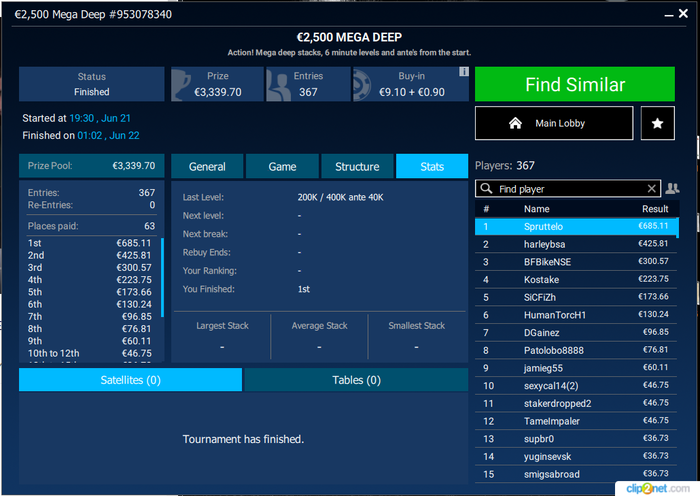Click 5th place payout row
700x496 pixels.
click(x=89, y=292)
